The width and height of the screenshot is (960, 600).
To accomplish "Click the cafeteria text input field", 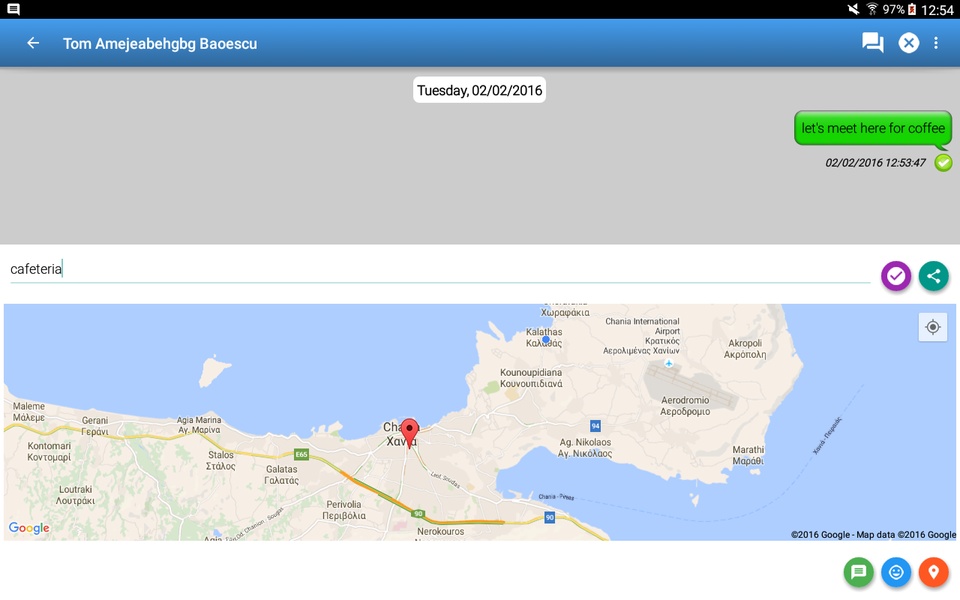I will (x=440, y=269).
